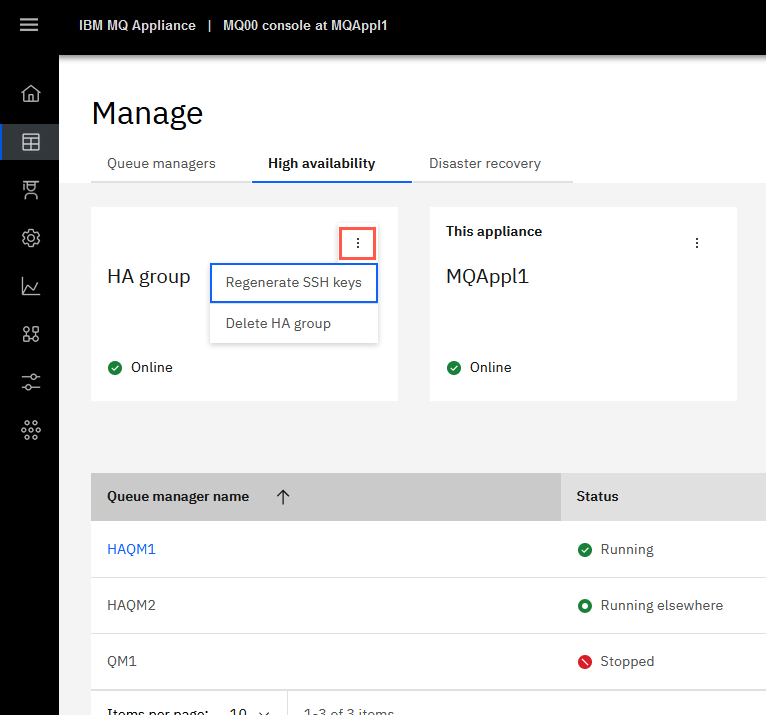Open HA group overflow menu
This screenshot has width=766, height=715.
[358, 243]
